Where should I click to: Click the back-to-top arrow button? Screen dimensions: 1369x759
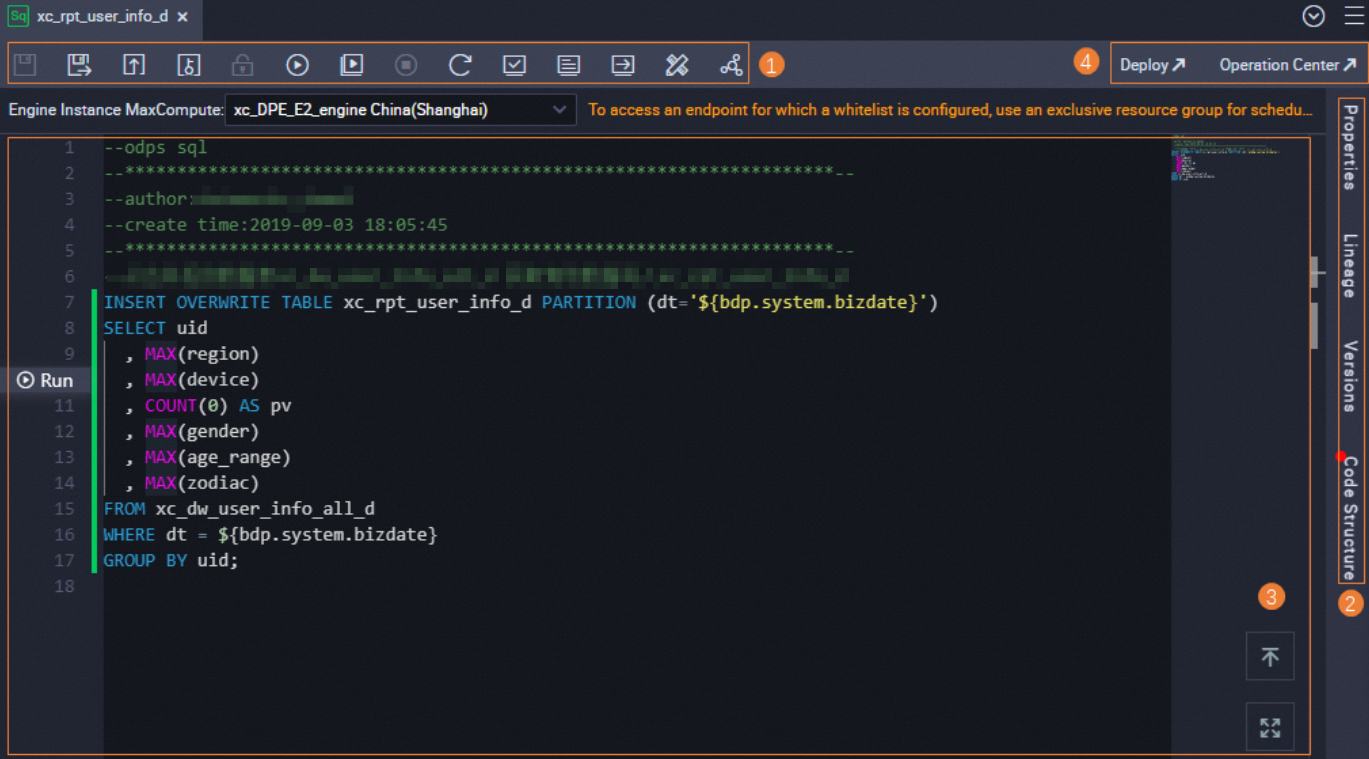coord(1270,656)
